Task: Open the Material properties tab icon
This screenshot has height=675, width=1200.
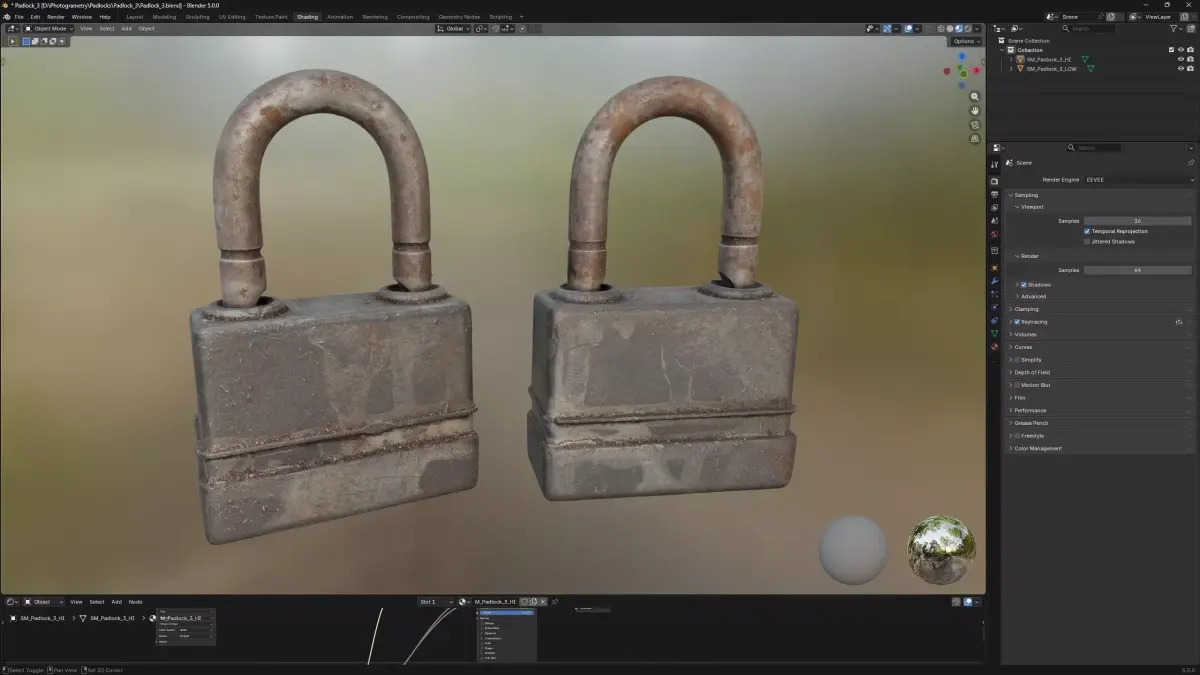Action: pos(994,347)
